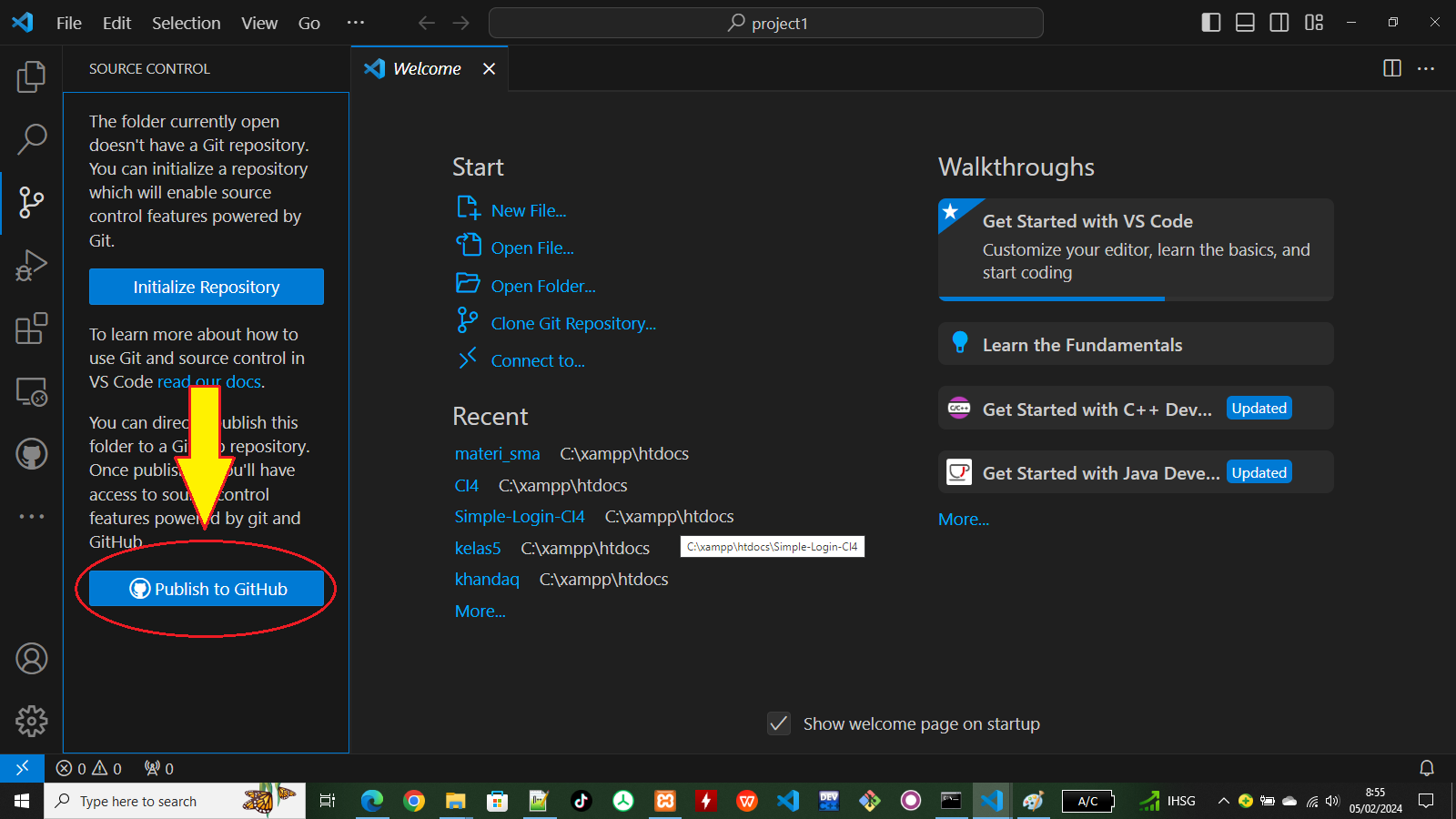The height and width of the screenshot is (819, 1456).
Task: Open Customize Layout icon
Action: click(x=1313, y=23)
